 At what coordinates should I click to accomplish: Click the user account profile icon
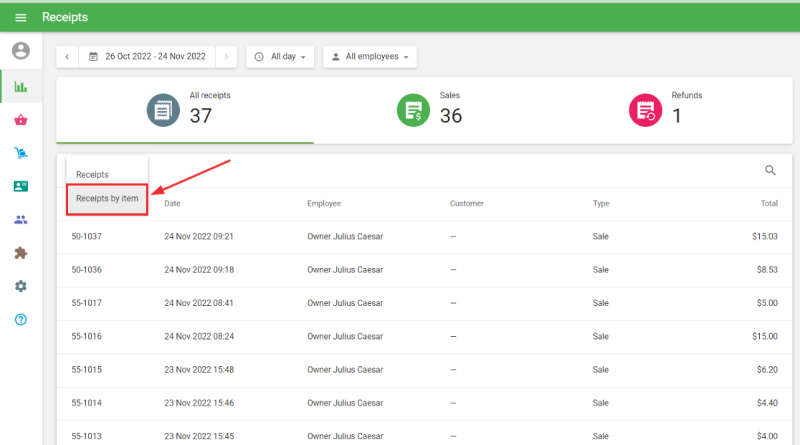(20, 51)
